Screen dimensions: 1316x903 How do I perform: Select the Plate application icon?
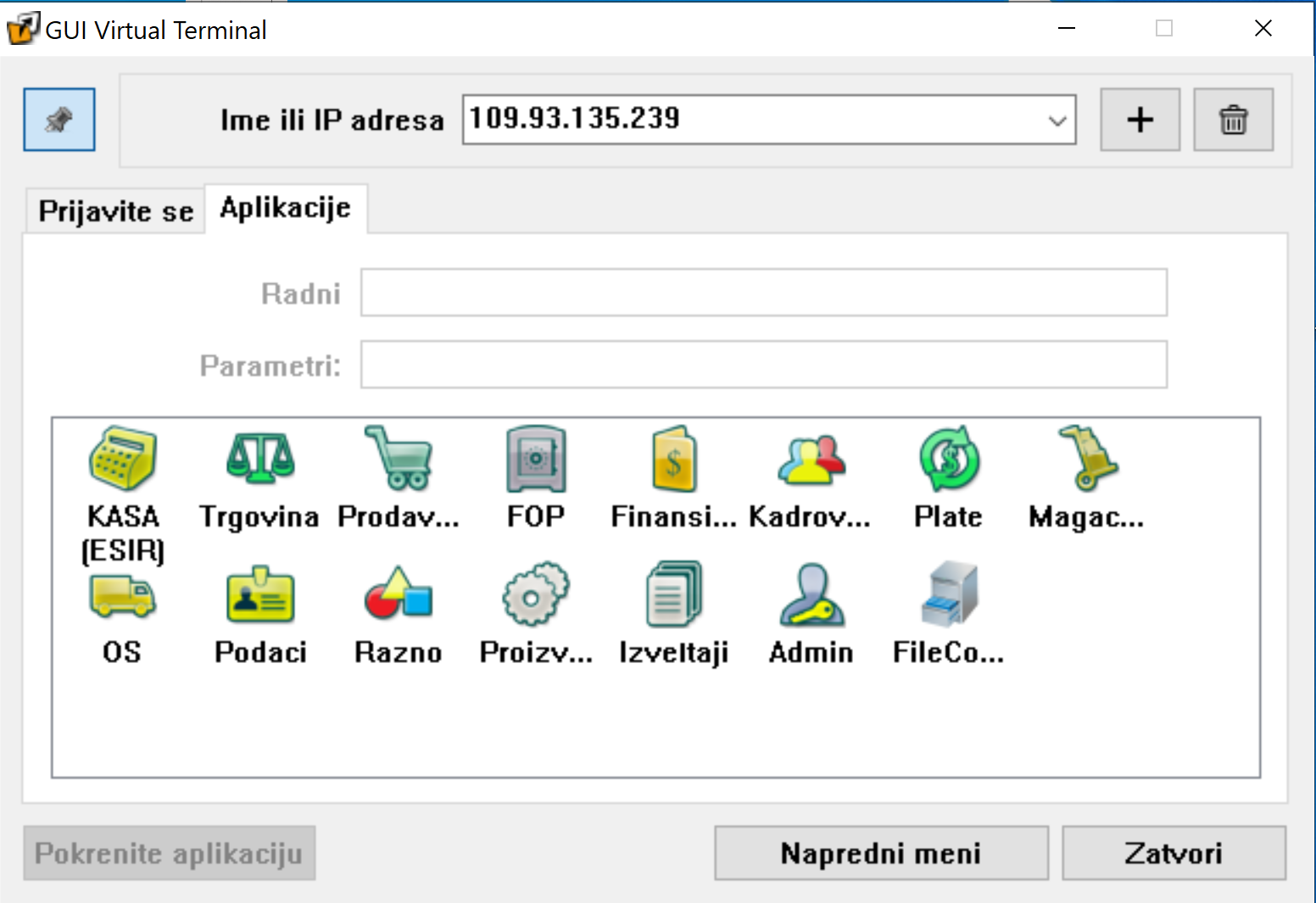[x=949, y=460]
